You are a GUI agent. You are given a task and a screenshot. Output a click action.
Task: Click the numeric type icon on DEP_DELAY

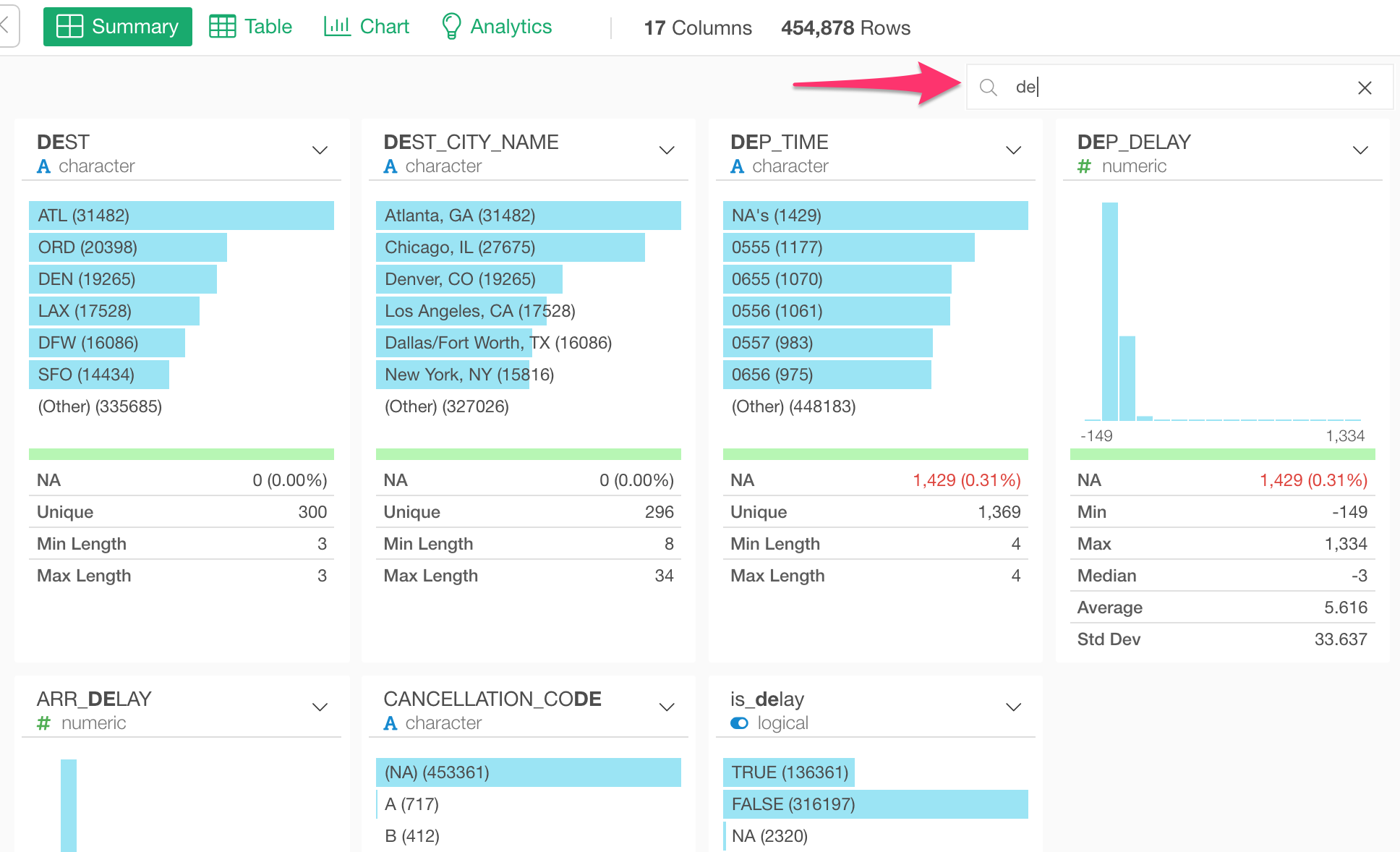[x=1084, y=166]
